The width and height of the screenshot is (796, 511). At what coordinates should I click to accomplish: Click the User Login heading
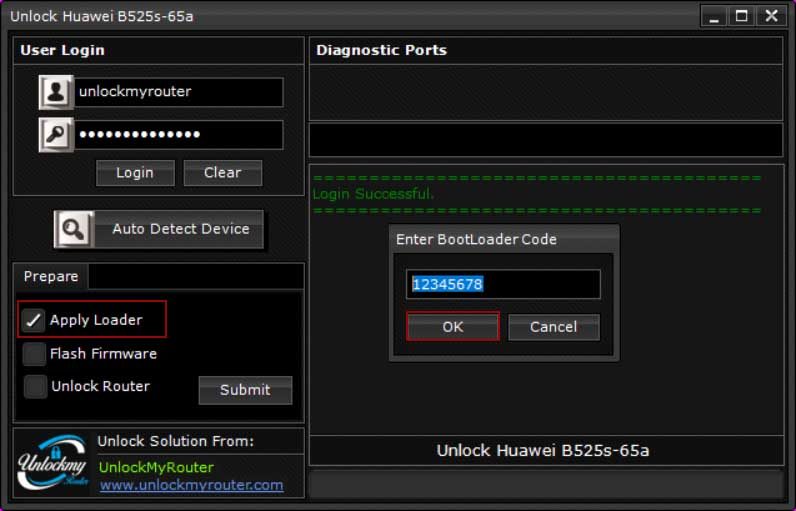click(62, 50)
